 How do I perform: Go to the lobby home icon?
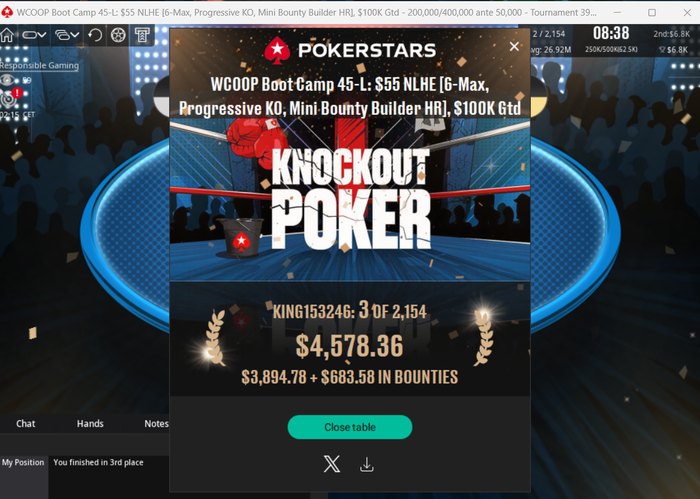7,35
